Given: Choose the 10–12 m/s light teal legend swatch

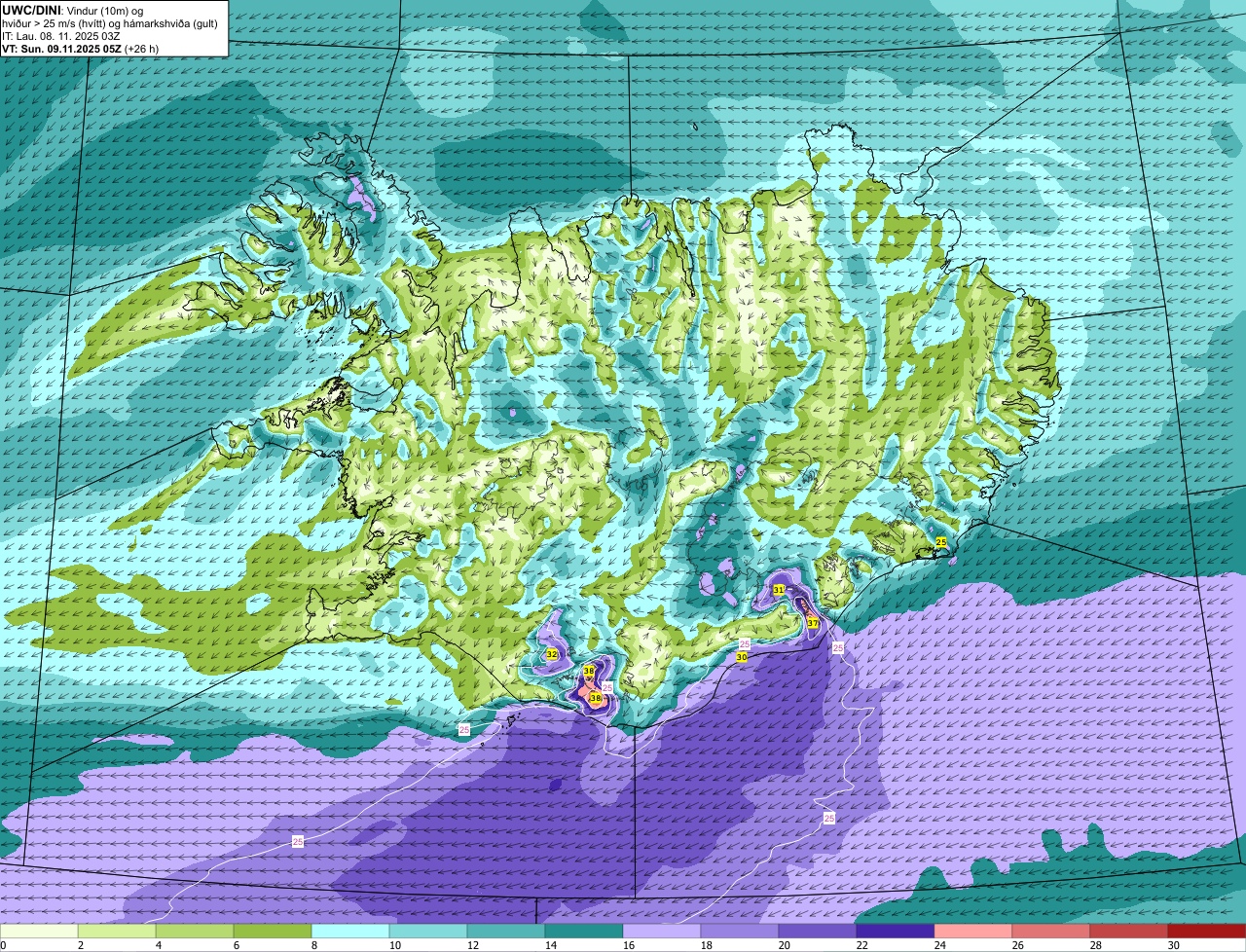Looking at the screenshot, I should [428, 932].
